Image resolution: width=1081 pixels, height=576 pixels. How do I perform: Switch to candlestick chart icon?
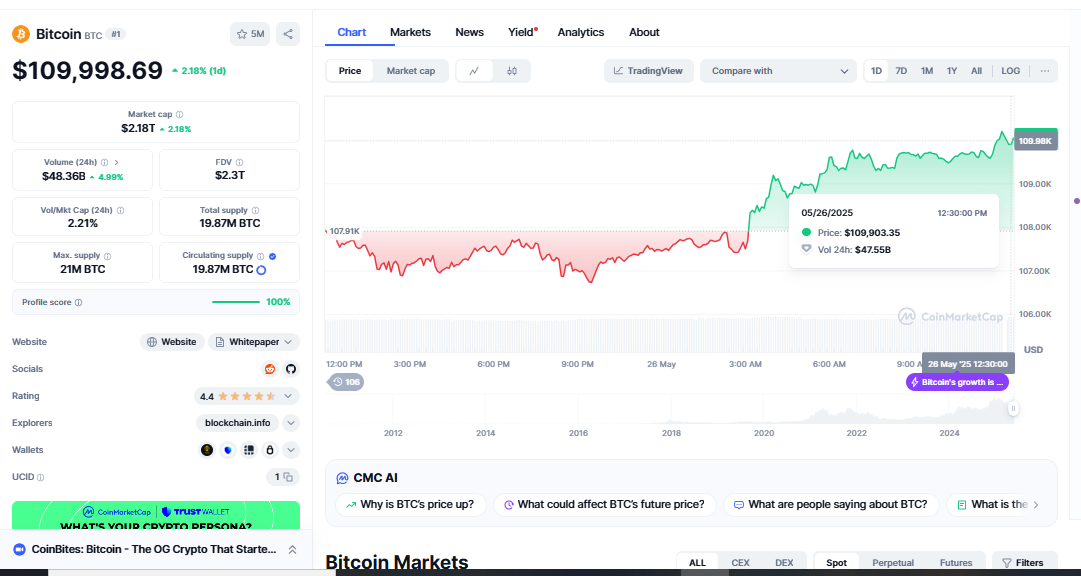click(x=512, y=71)
